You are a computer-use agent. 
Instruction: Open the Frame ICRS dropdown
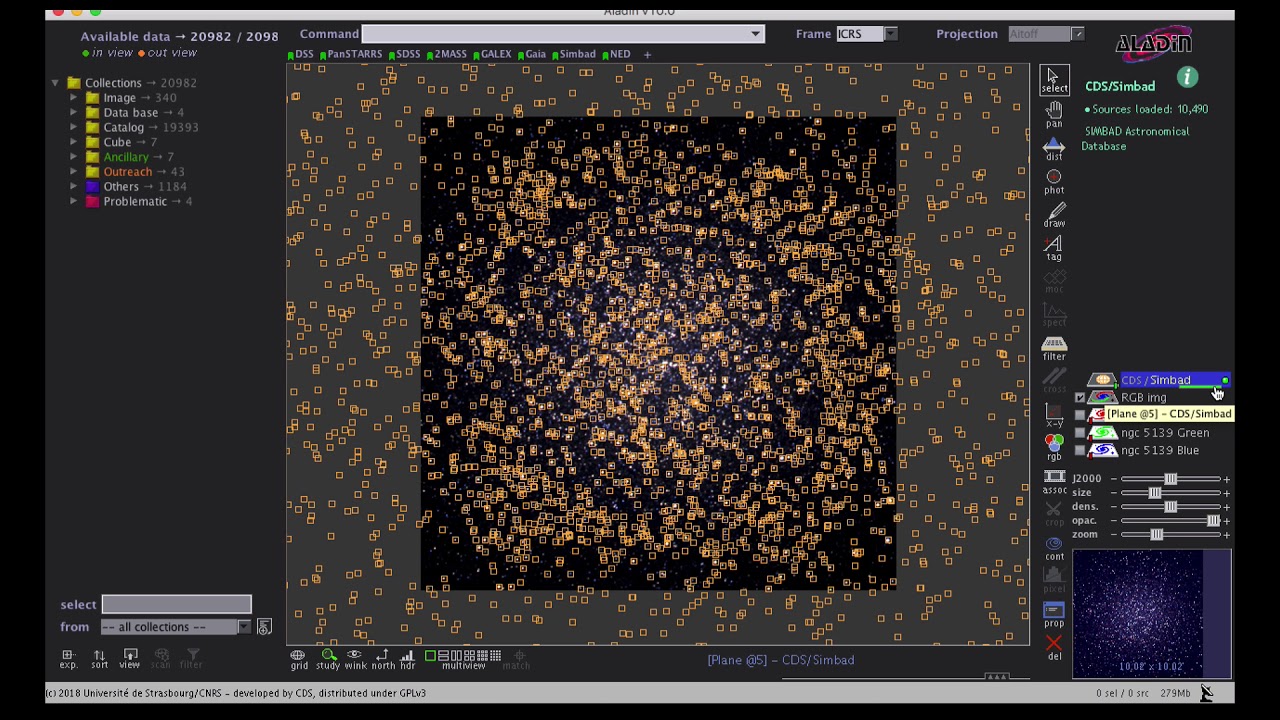[x=867, y=34]
